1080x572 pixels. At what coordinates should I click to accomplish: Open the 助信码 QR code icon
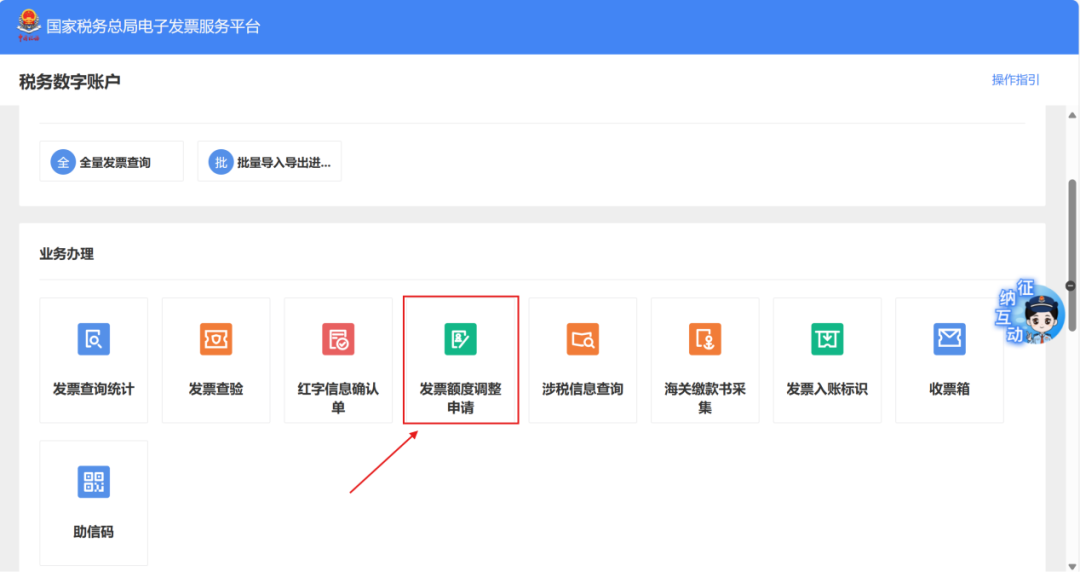coord(94,482)
